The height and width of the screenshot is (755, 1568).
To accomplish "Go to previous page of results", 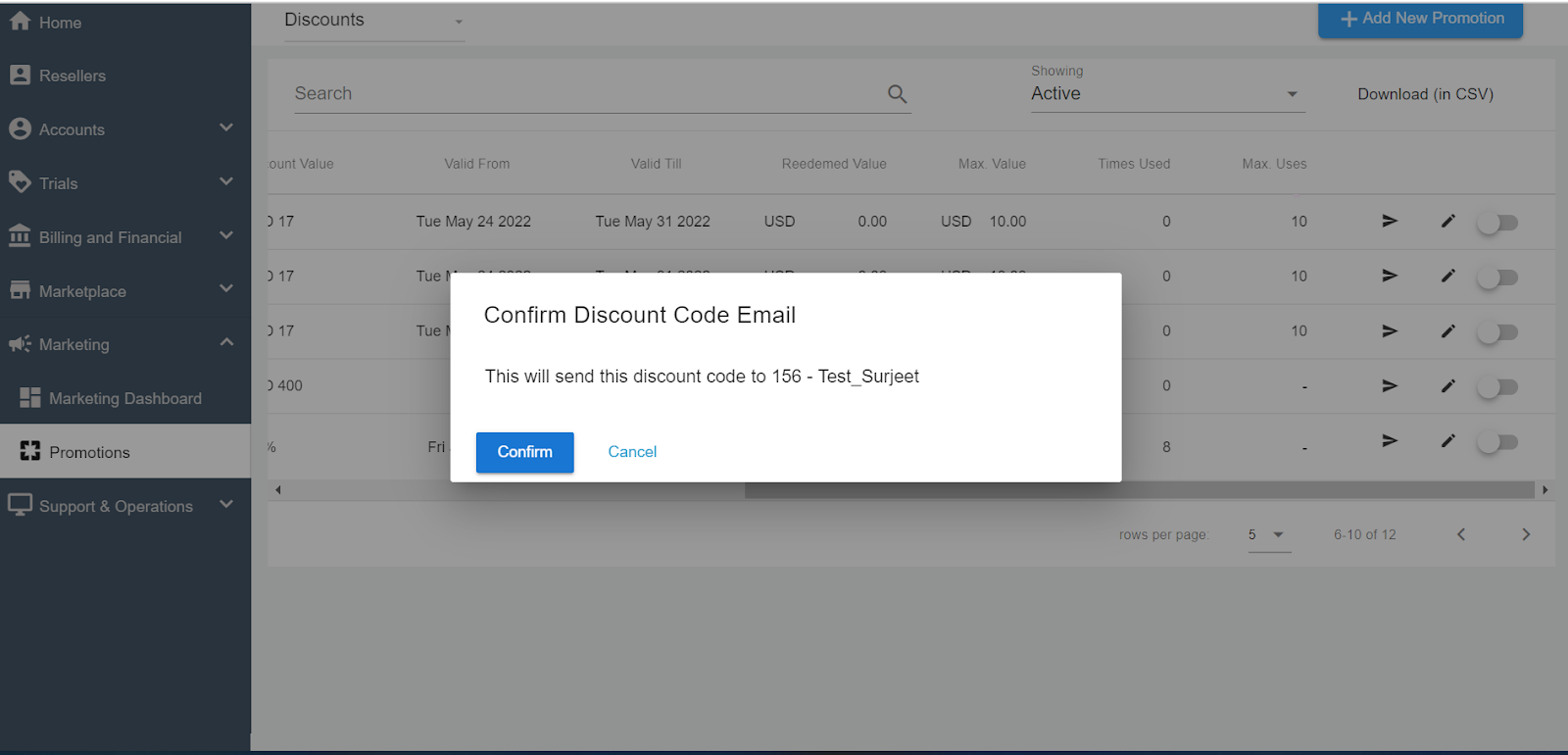I will point(1461,534).
